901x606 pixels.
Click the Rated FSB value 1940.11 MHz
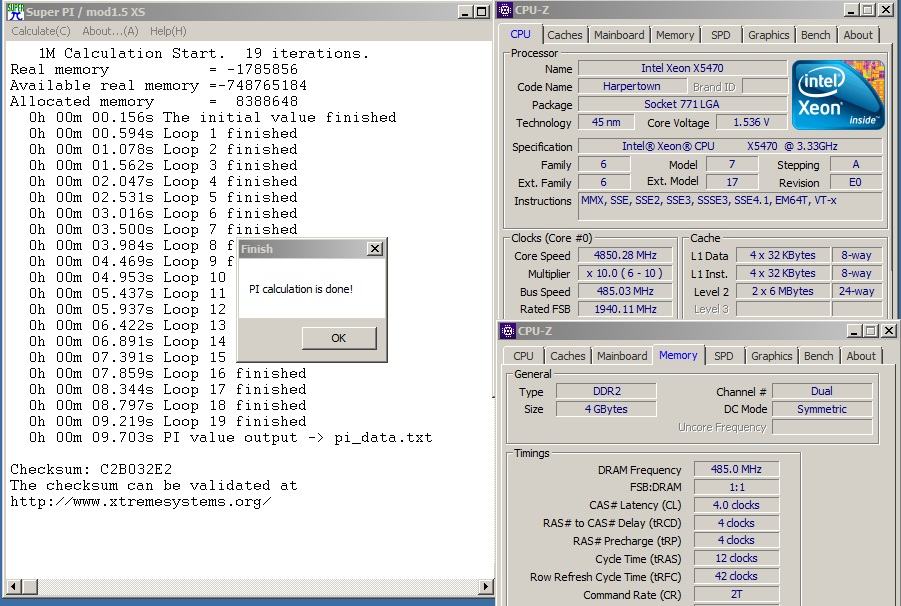[x=625, y=309]
